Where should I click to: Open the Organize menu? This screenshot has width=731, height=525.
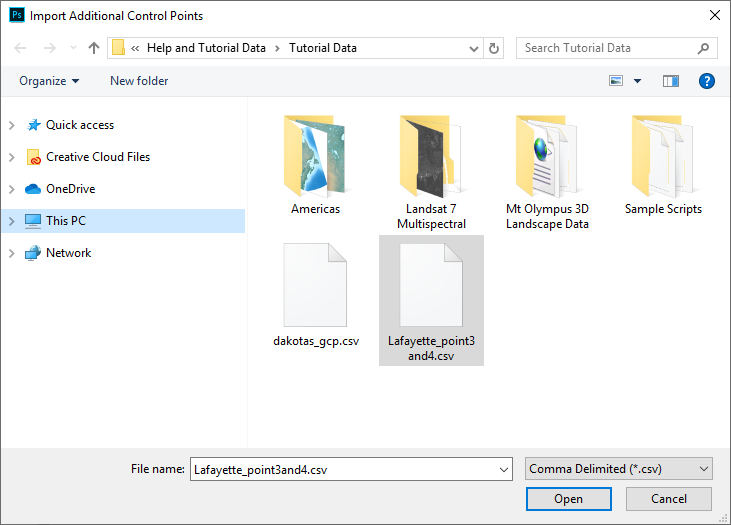49,81
